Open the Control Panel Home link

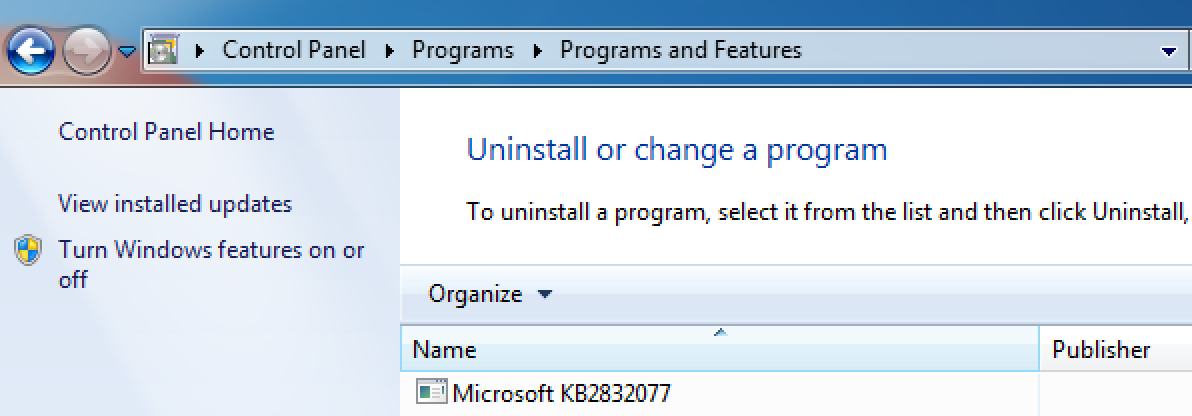point(166,132)
